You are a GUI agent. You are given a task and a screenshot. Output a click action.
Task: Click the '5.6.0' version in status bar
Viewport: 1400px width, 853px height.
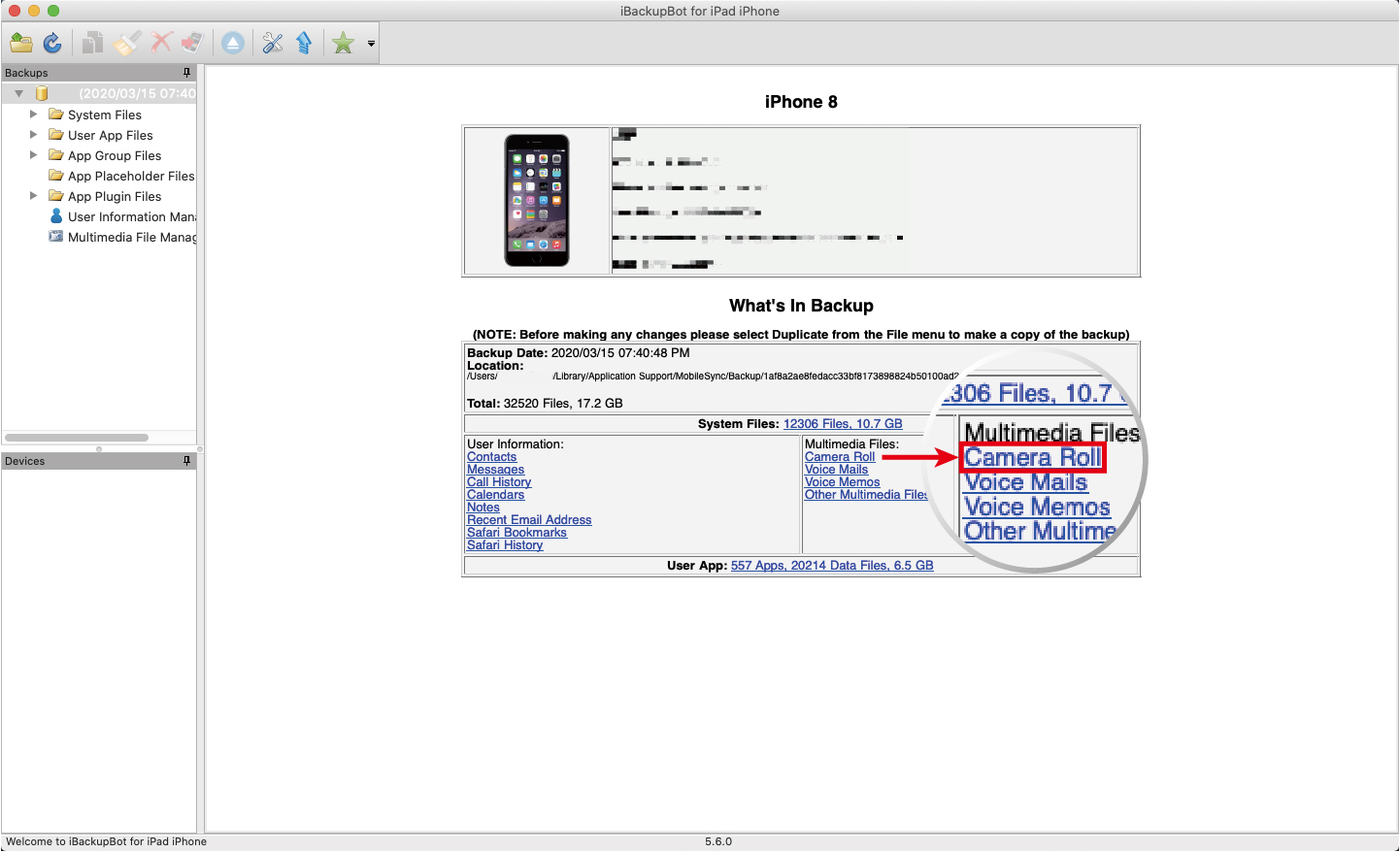tap(718, 842)
